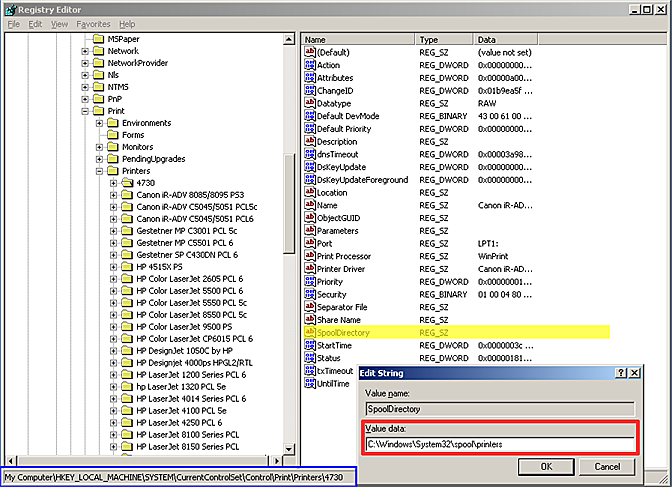Viewport: 672px width, 487px height.
Task: Select HP DesignJet 1050C by HP key
Action: pos(185,351)
